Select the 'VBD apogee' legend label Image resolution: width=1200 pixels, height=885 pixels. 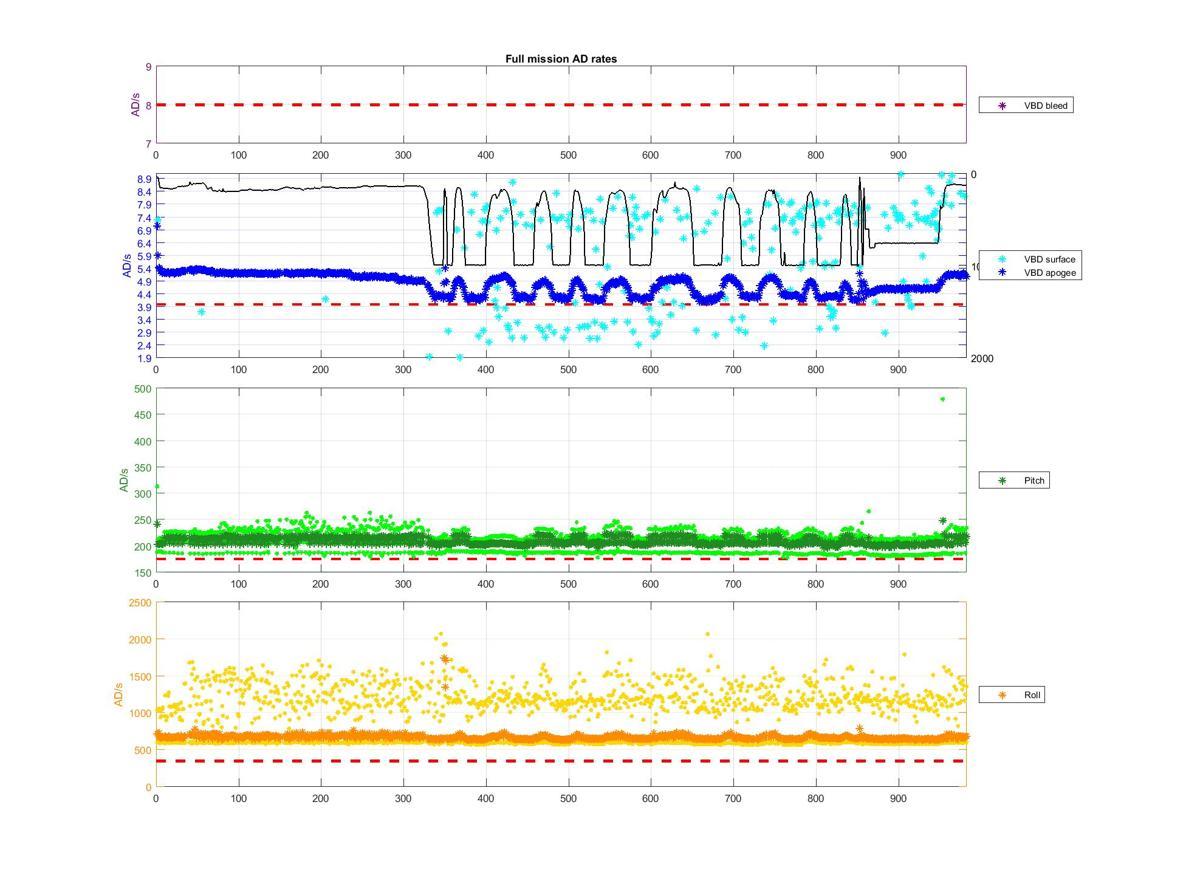point(1049,272)
